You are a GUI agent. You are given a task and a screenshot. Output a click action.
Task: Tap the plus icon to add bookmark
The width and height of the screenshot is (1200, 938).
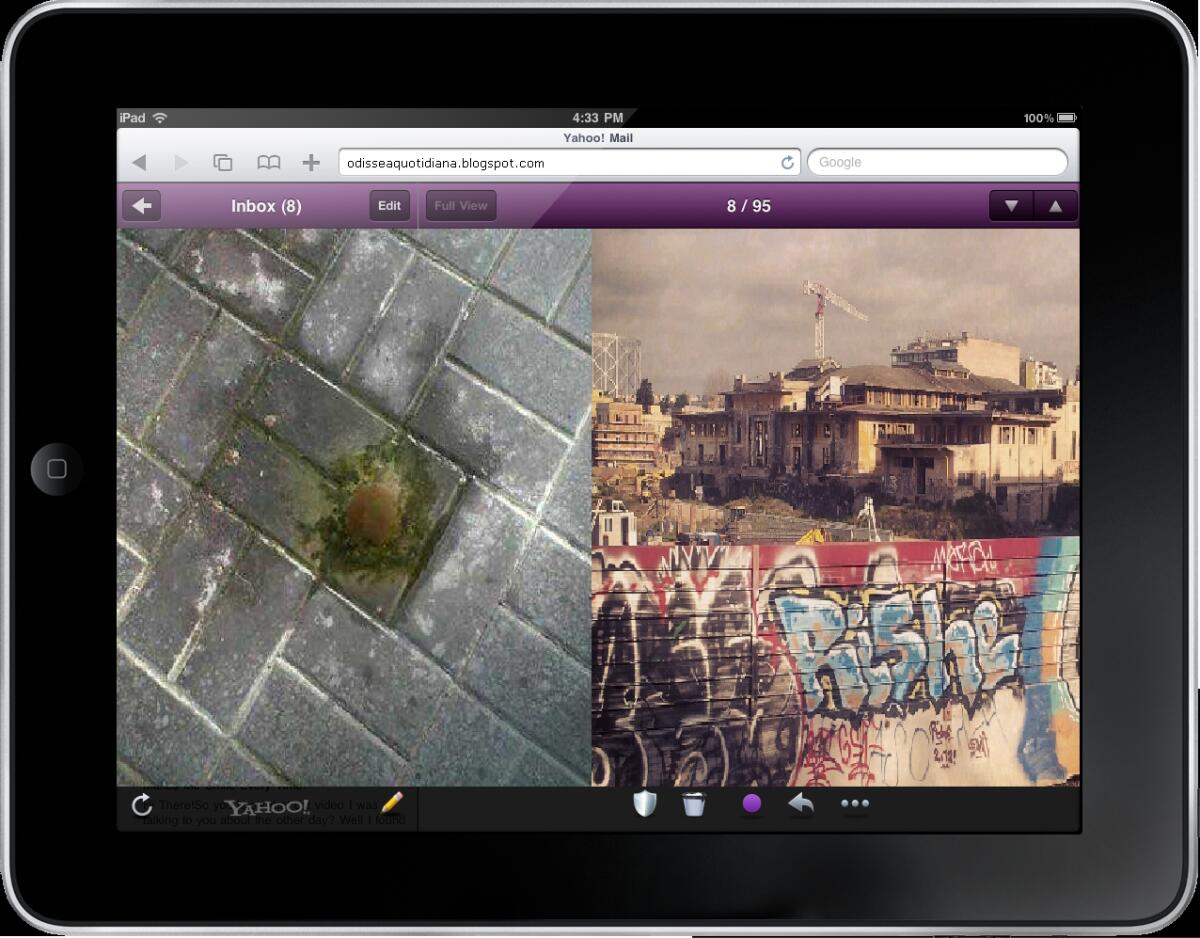[x=311, y=162]
